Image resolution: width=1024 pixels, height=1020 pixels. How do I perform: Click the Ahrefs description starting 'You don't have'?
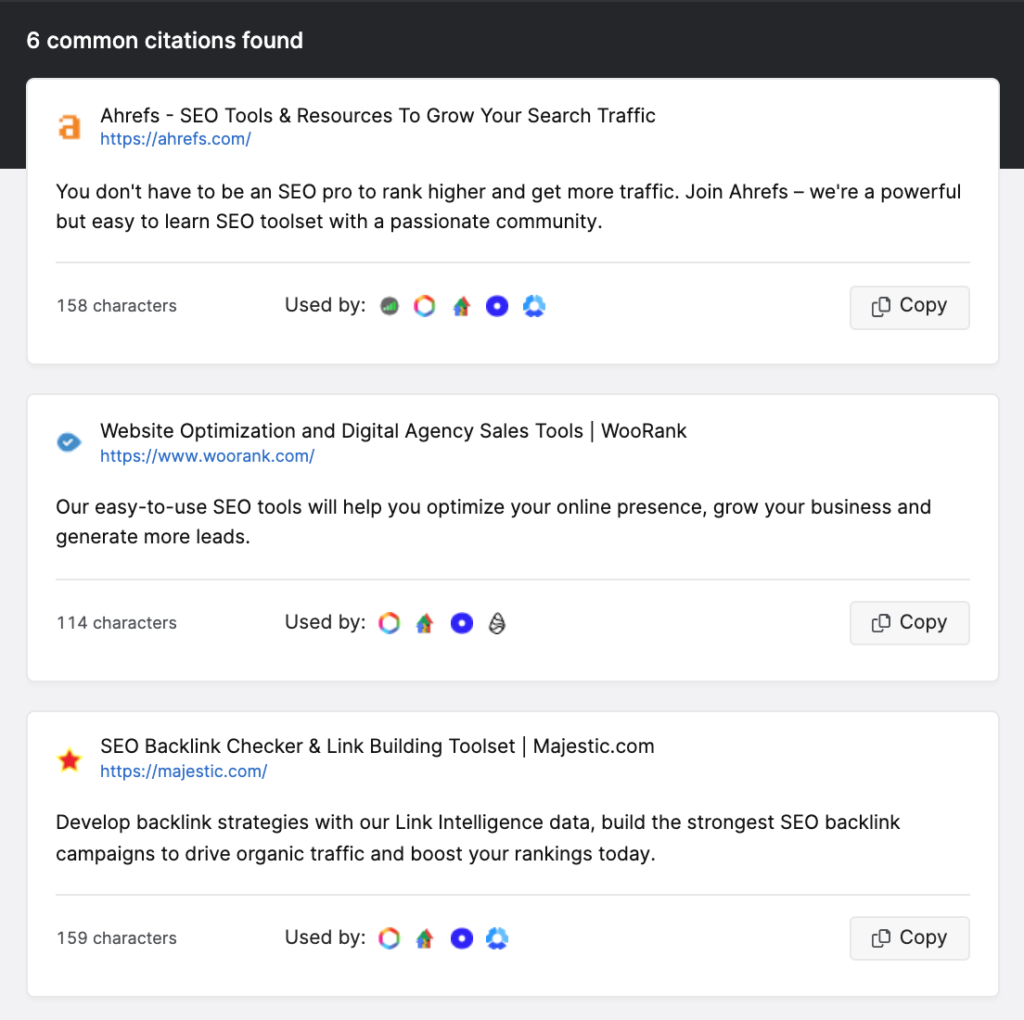(x=508, y=206)
